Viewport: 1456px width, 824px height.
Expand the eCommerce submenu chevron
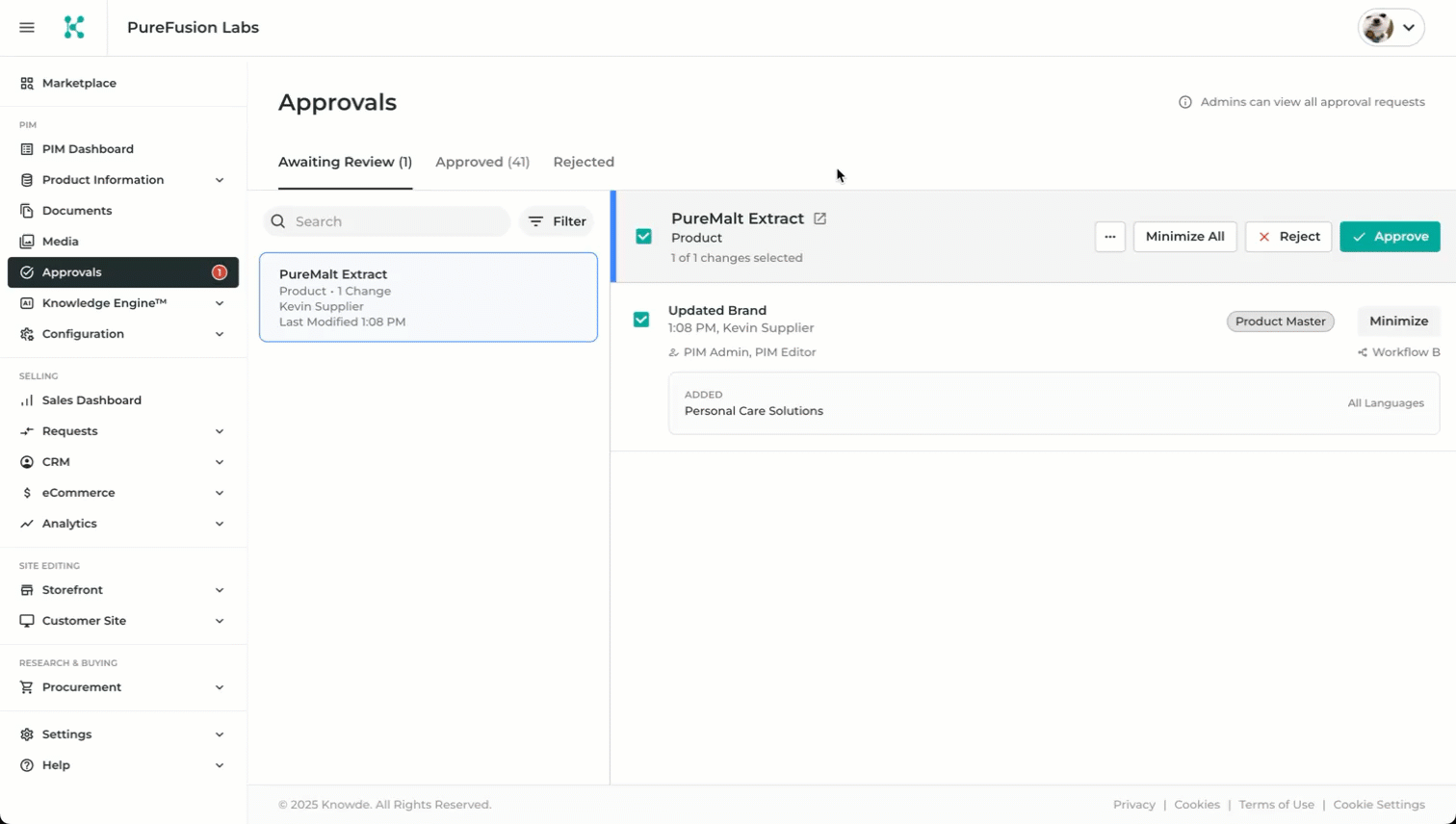220,493
